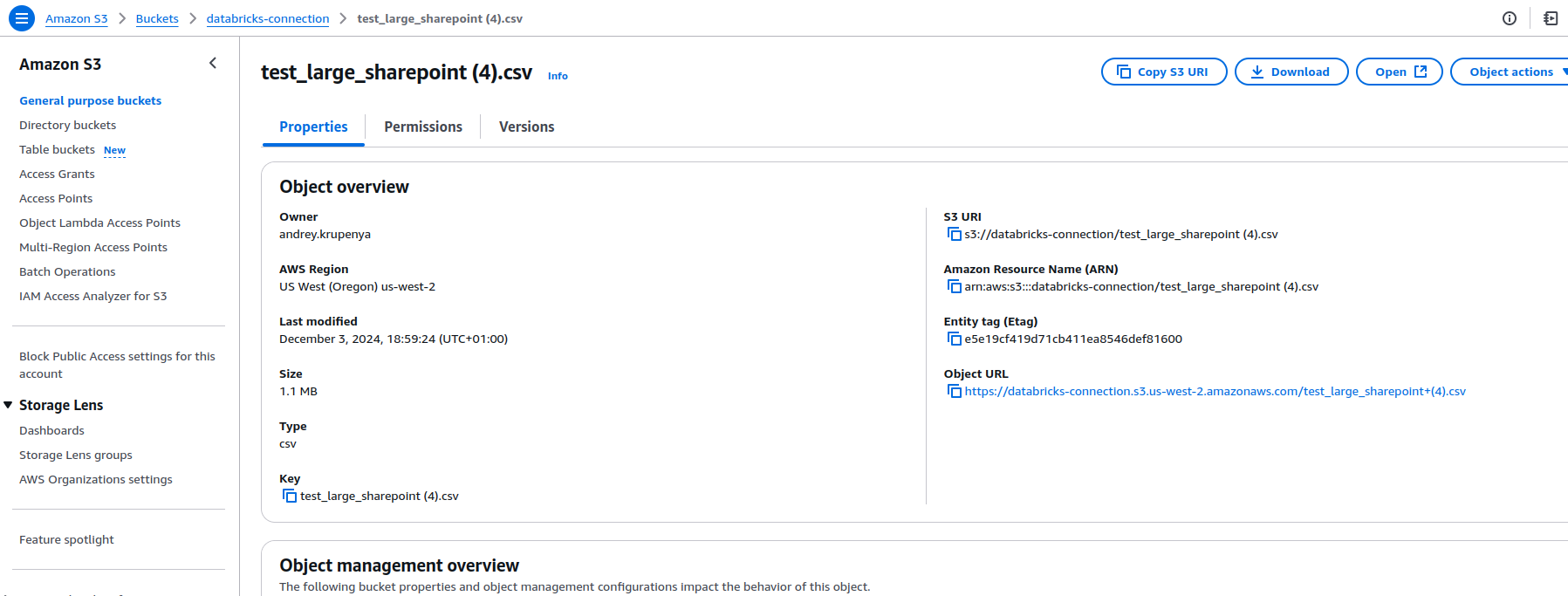Click the size value 1.1 MB

298,391
